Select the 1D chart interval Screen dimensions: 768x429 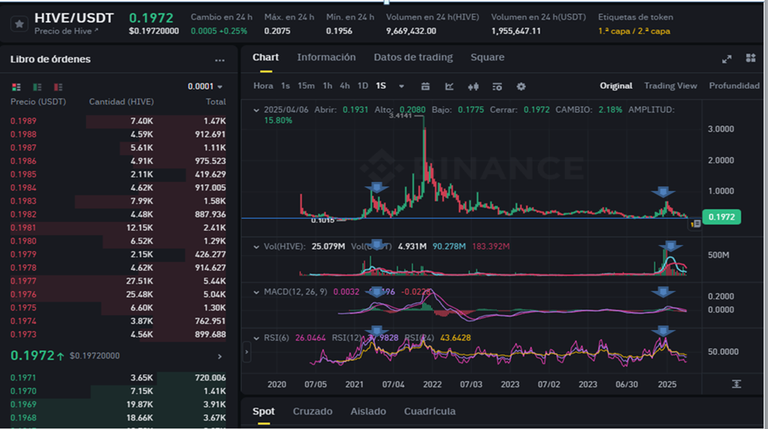(362, 86)
